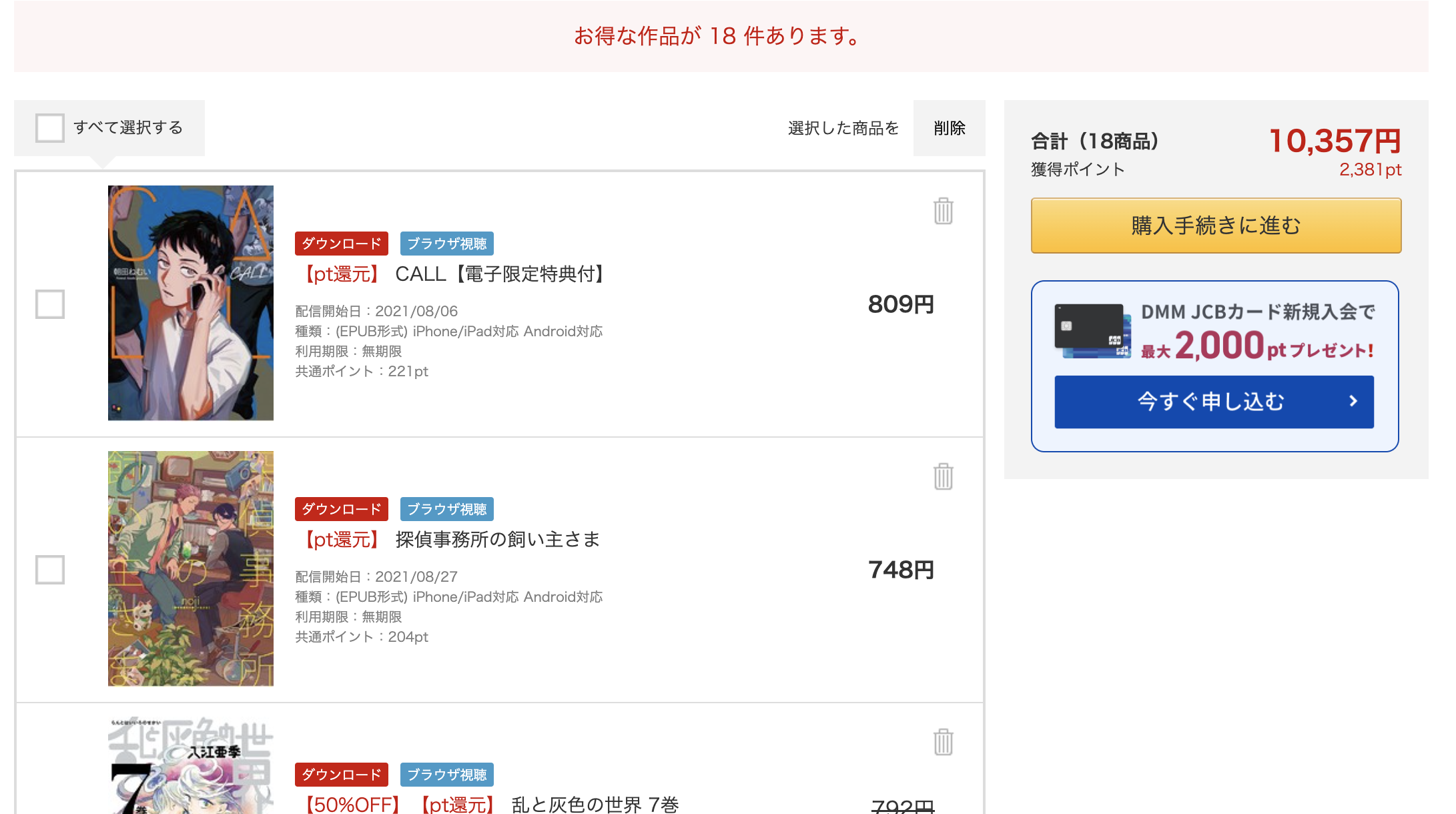1456x814 pixels.
Task: Click the 748円 price
Action: point(901,570)
